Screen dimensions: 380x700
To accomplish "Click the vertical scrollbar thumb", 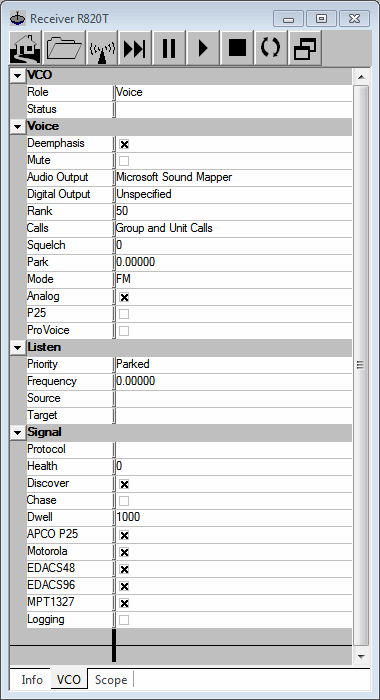I will click(x=361, y=365).
